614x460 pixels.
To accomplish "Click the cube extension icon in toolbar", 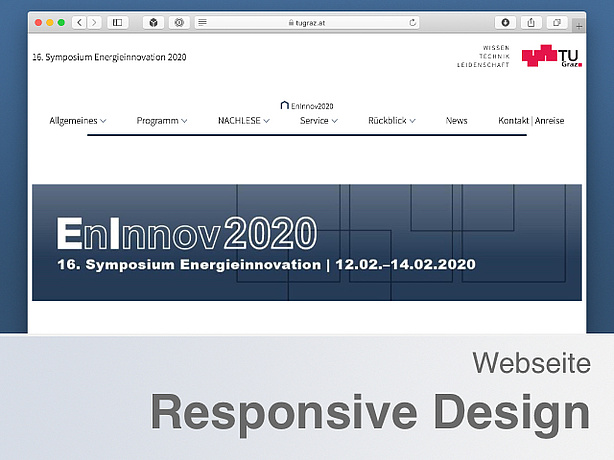I will click(153, 22).
